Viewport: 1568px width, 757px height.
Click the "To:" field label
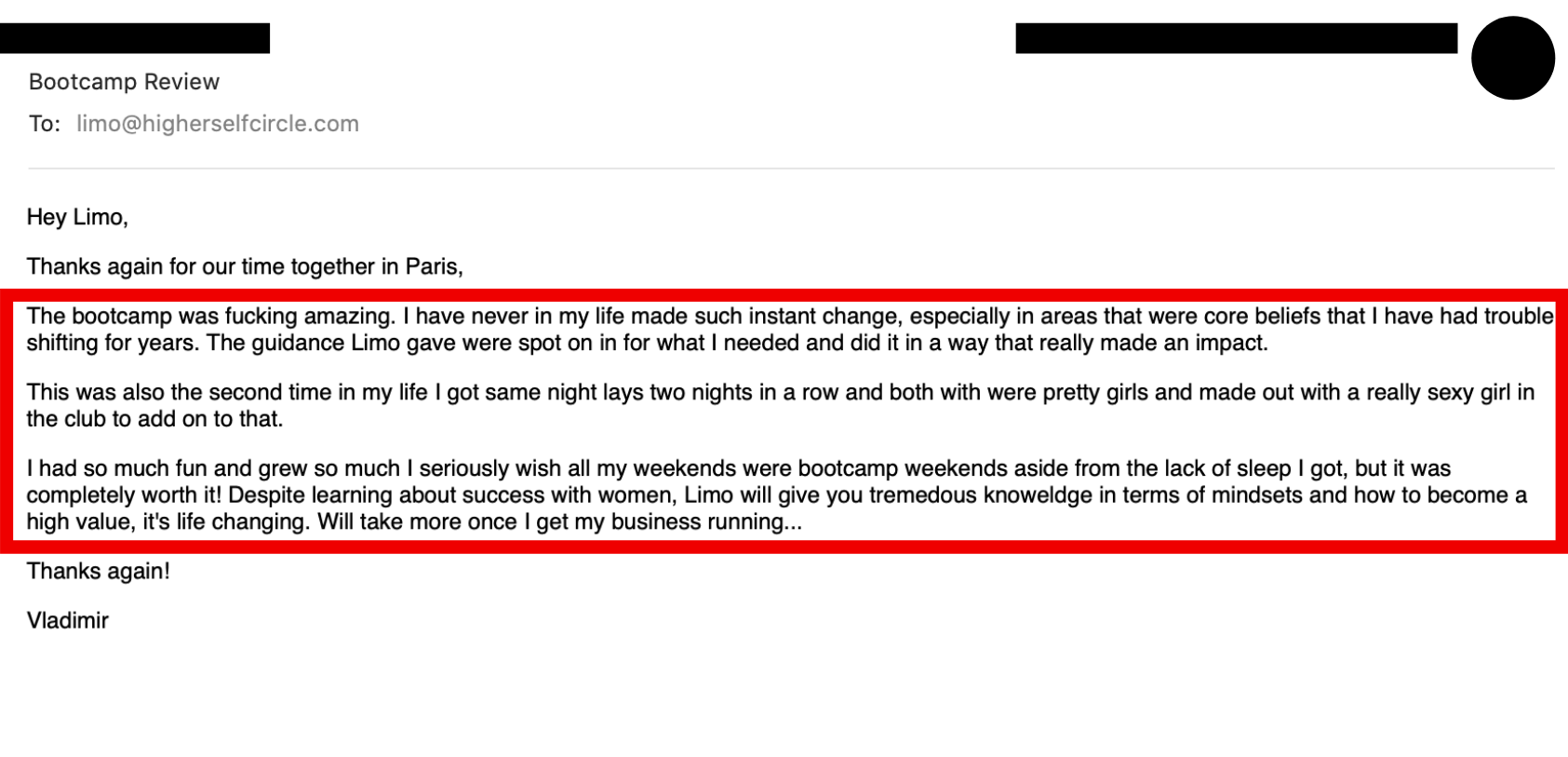[x=45, y=124]
